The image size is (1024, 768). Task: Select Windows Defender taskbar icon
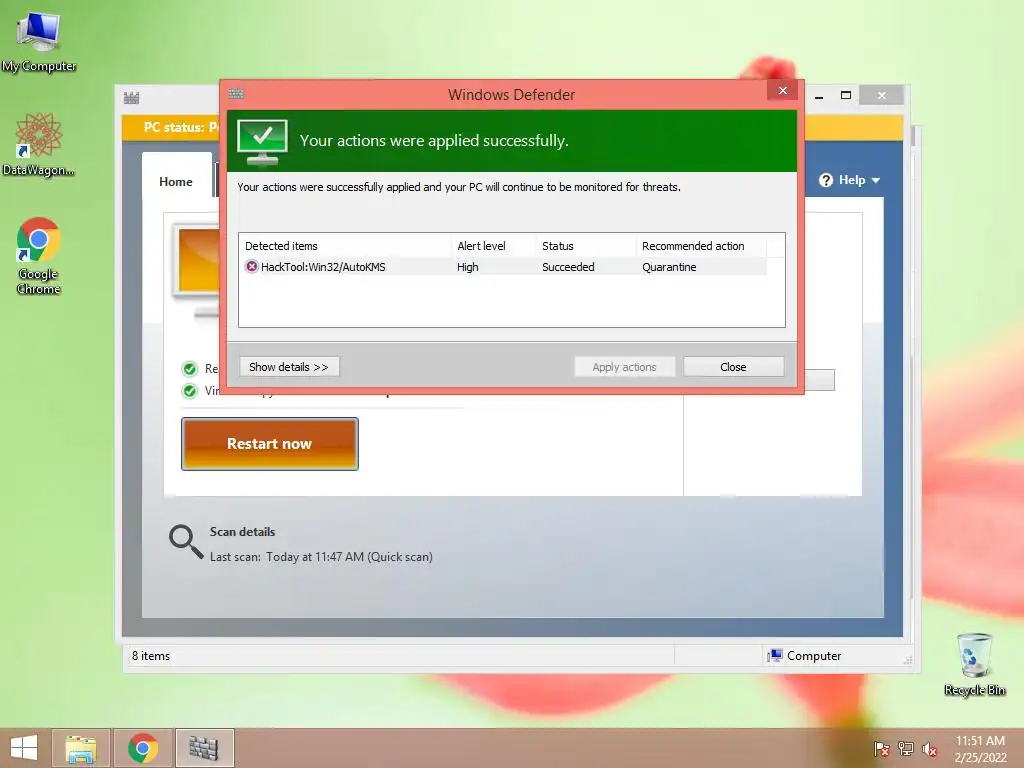pyautogui.click(x=204, y=748)
